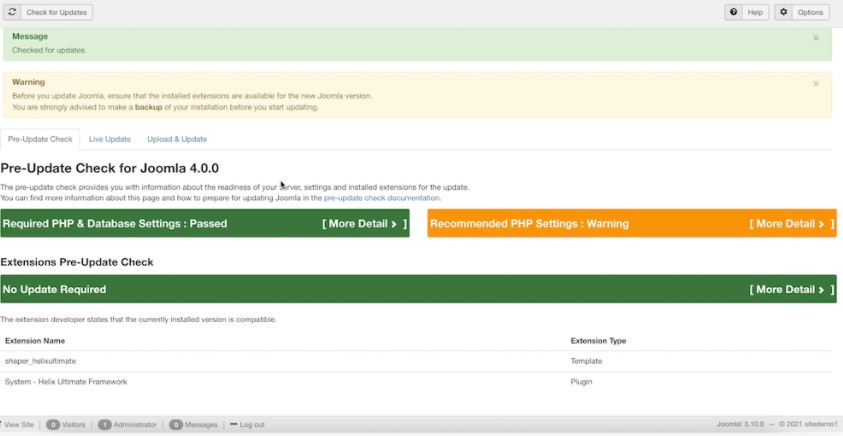Expand More Detail for No Update Required
Viewport: 843px width, 436px height.
791,289
